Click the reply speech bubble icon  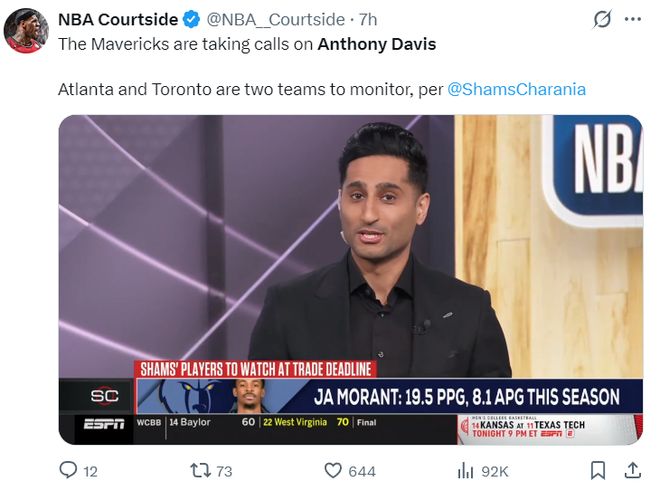[68, 470]
